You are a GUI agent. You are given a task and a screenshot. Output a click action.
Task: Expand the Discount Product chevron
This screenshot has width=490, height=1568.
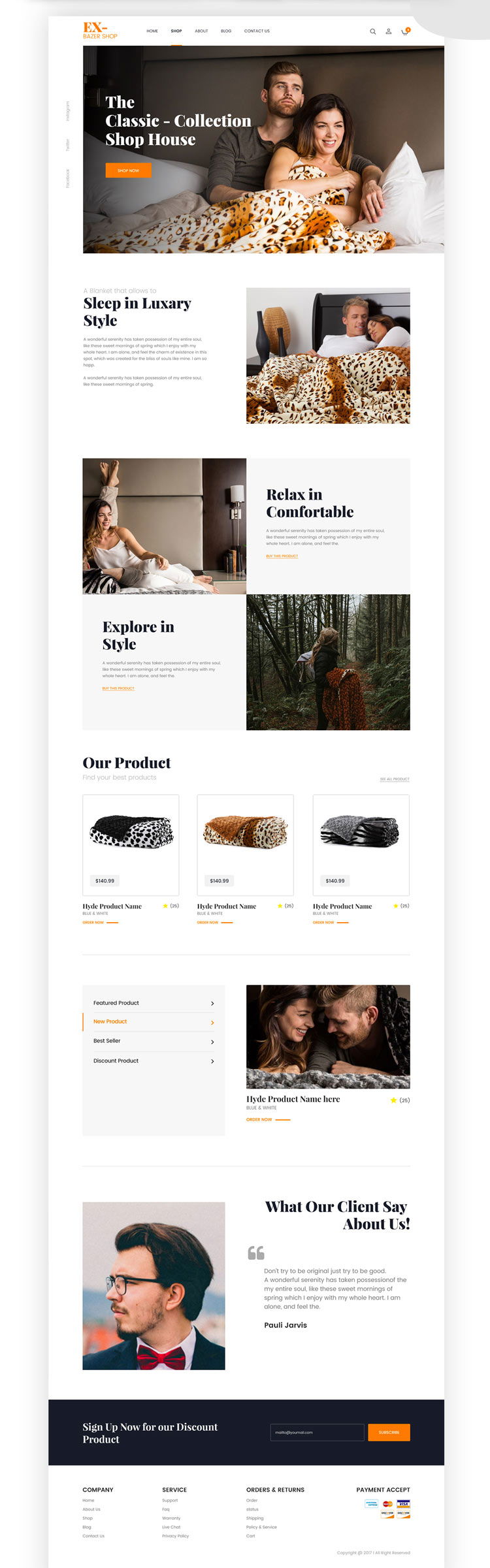point(212,1061)
